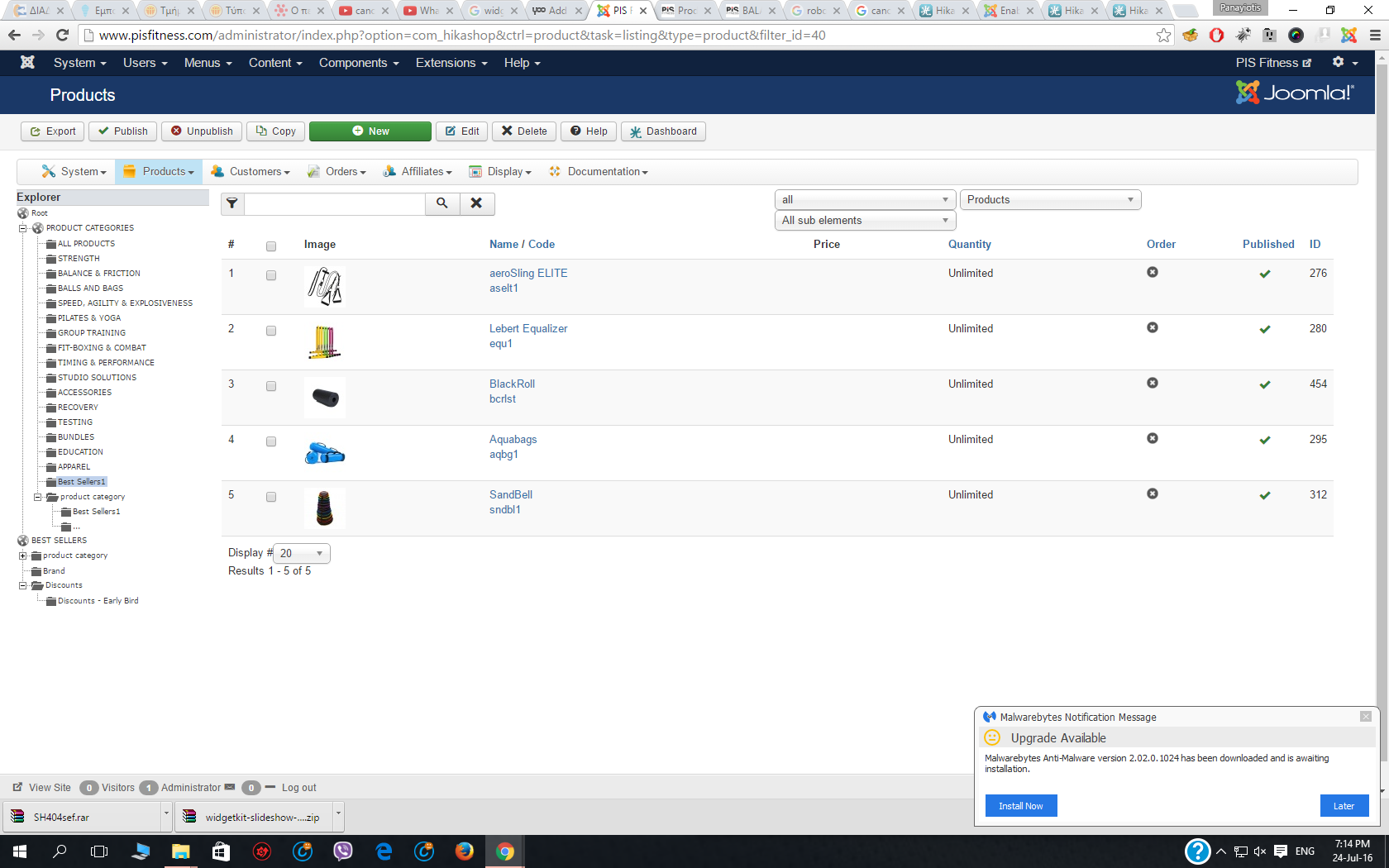Open the Products type dropdown

pyautogui.click(x=1050, y=199)
